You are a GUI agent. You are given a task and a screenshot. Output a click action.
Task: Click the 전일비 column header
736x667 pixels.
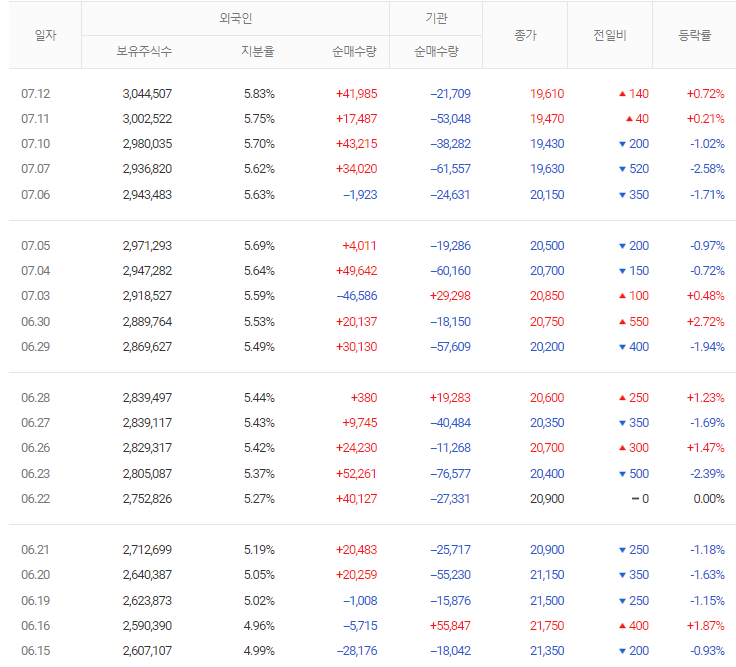click(610, 35)
